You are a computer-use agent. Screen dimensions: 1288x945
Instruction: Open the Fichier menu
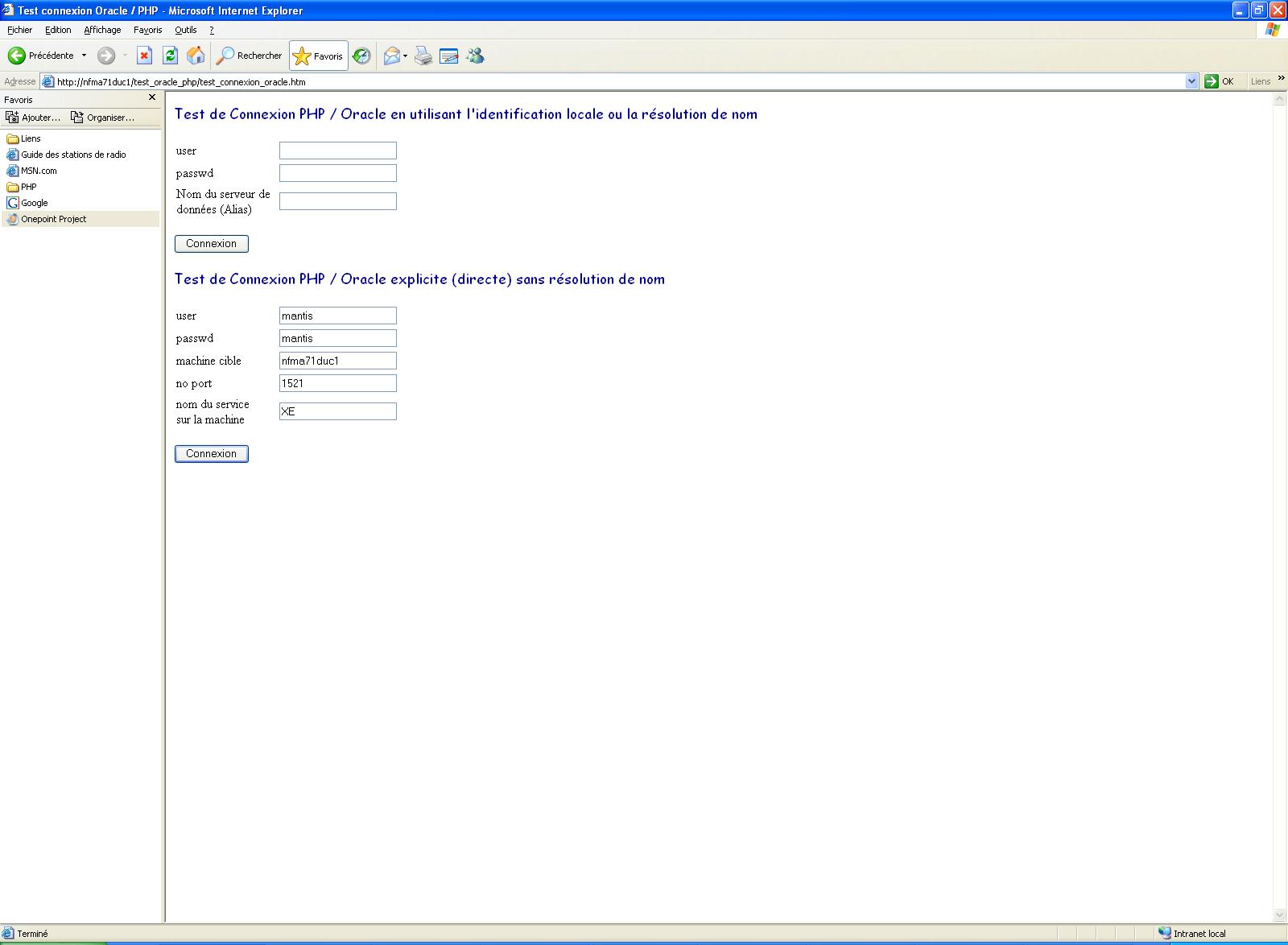pyautogui.click(x=20, y=30)
